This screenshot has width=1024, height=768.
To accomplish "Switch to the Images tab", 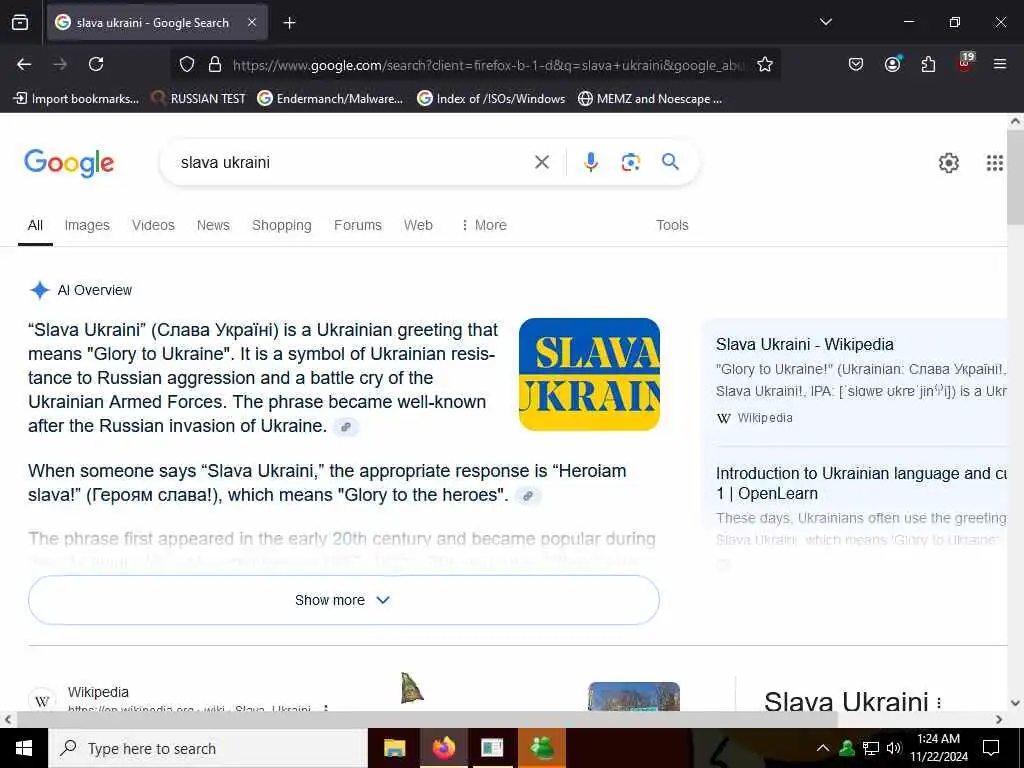I will (87, 225).
